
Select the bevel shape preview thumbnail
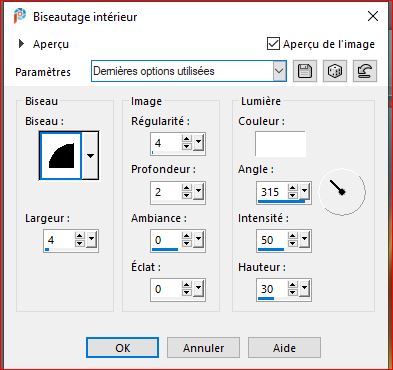pos(61,156)
